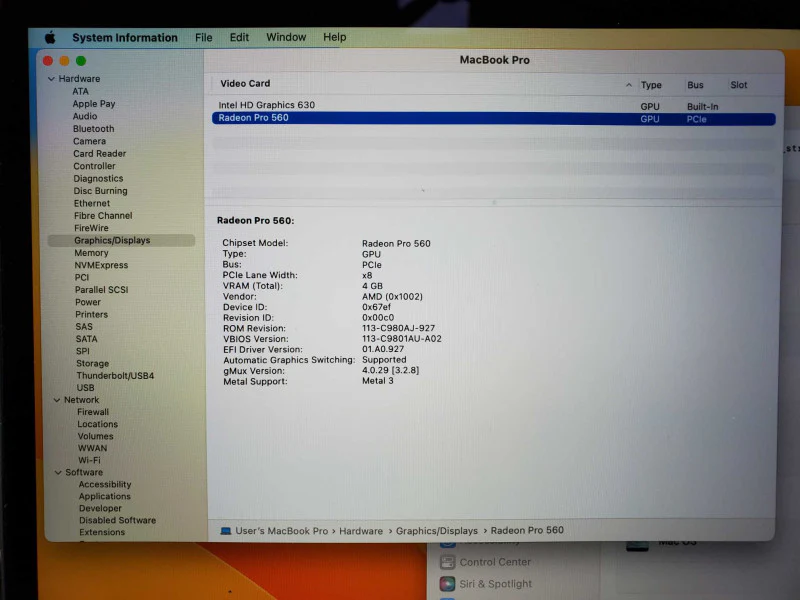Select Memory in the sidebar
The height and width of the screenshot is (600, 800).
point(91,253)
